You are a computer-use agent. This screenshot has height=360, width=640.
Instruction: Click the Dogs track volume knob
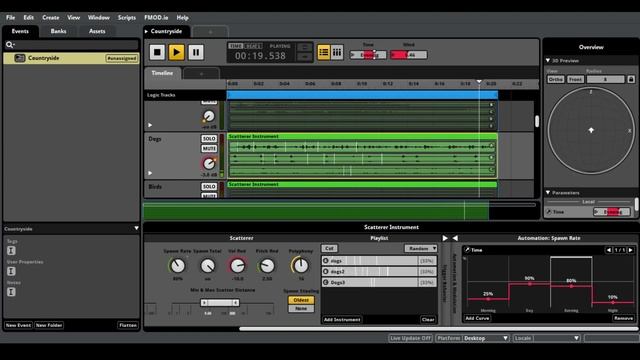pyautogui.click(x=209, y=164)
